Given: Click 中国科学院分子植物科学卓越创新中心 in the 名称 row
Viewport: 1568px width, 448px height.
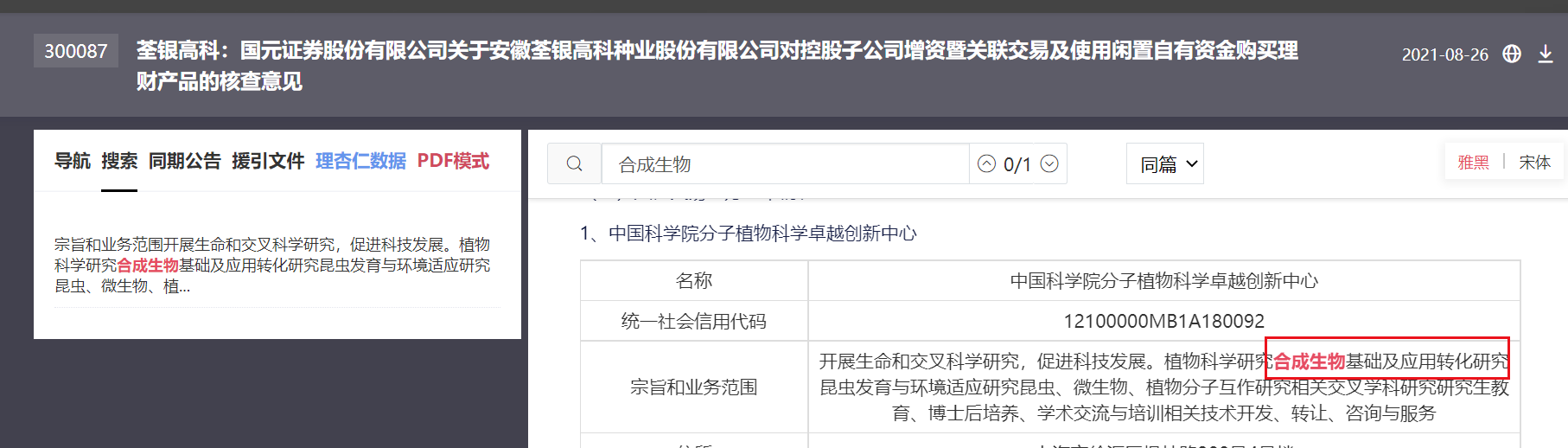Looking at the screenshot, I should 1163,280.
